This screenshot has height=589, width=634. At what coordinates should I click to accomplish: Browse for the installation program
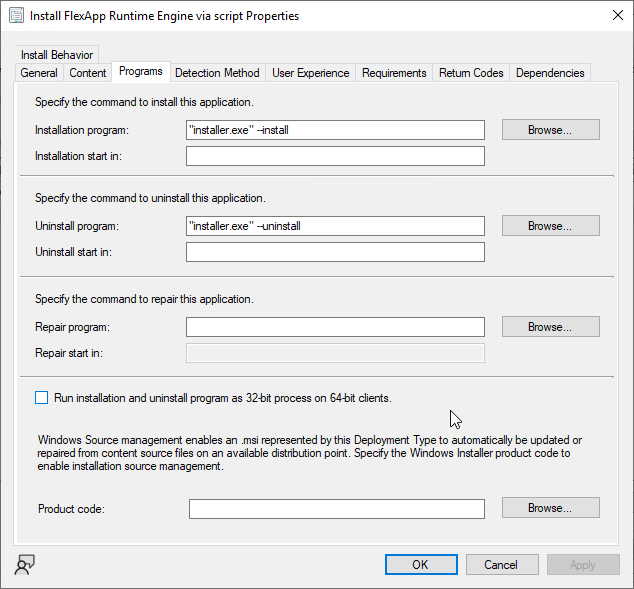(550, 130)
